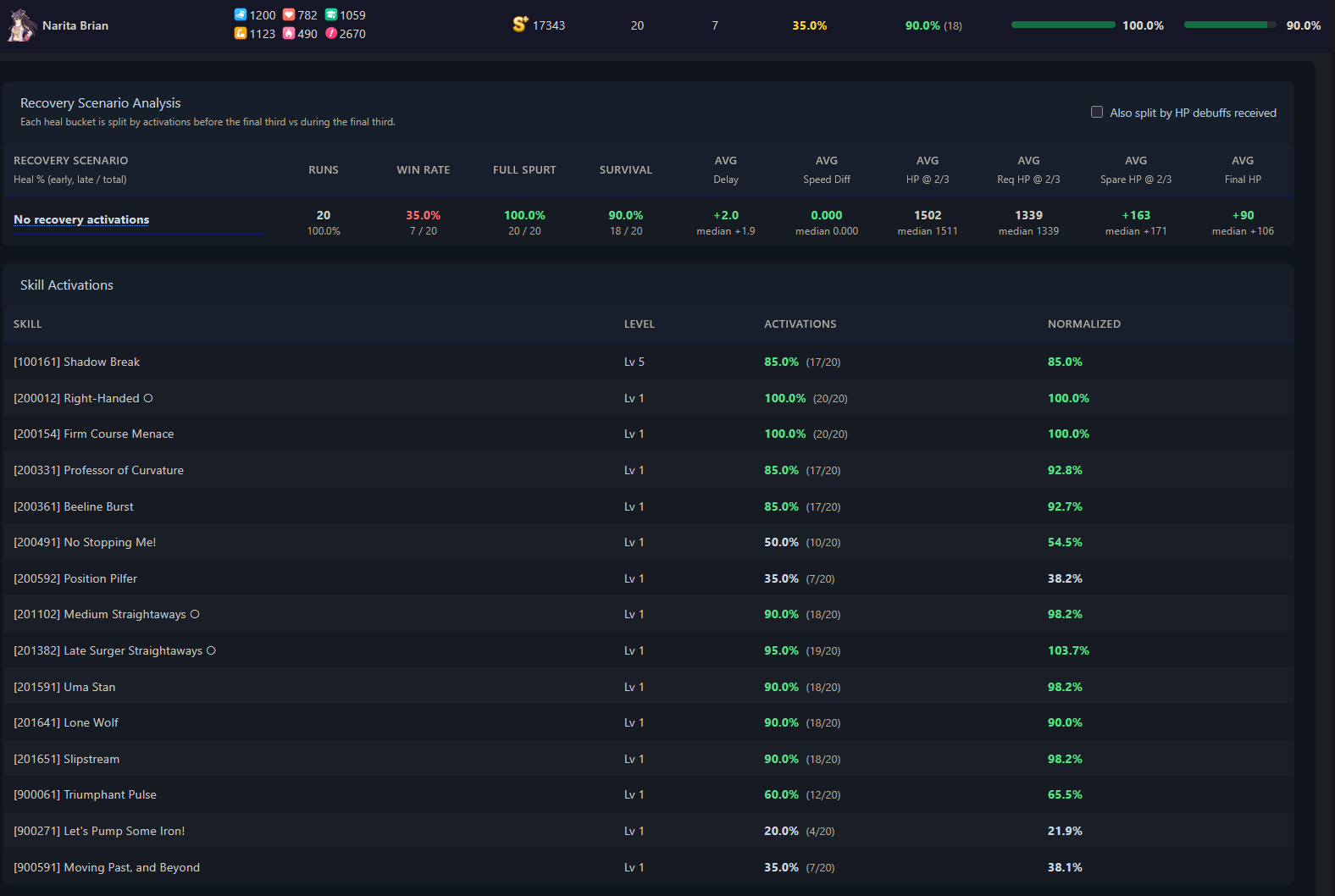Select the [900061] Triumphant Pulse skill
The image size is (1335, 896).
[x=648, y=794]
